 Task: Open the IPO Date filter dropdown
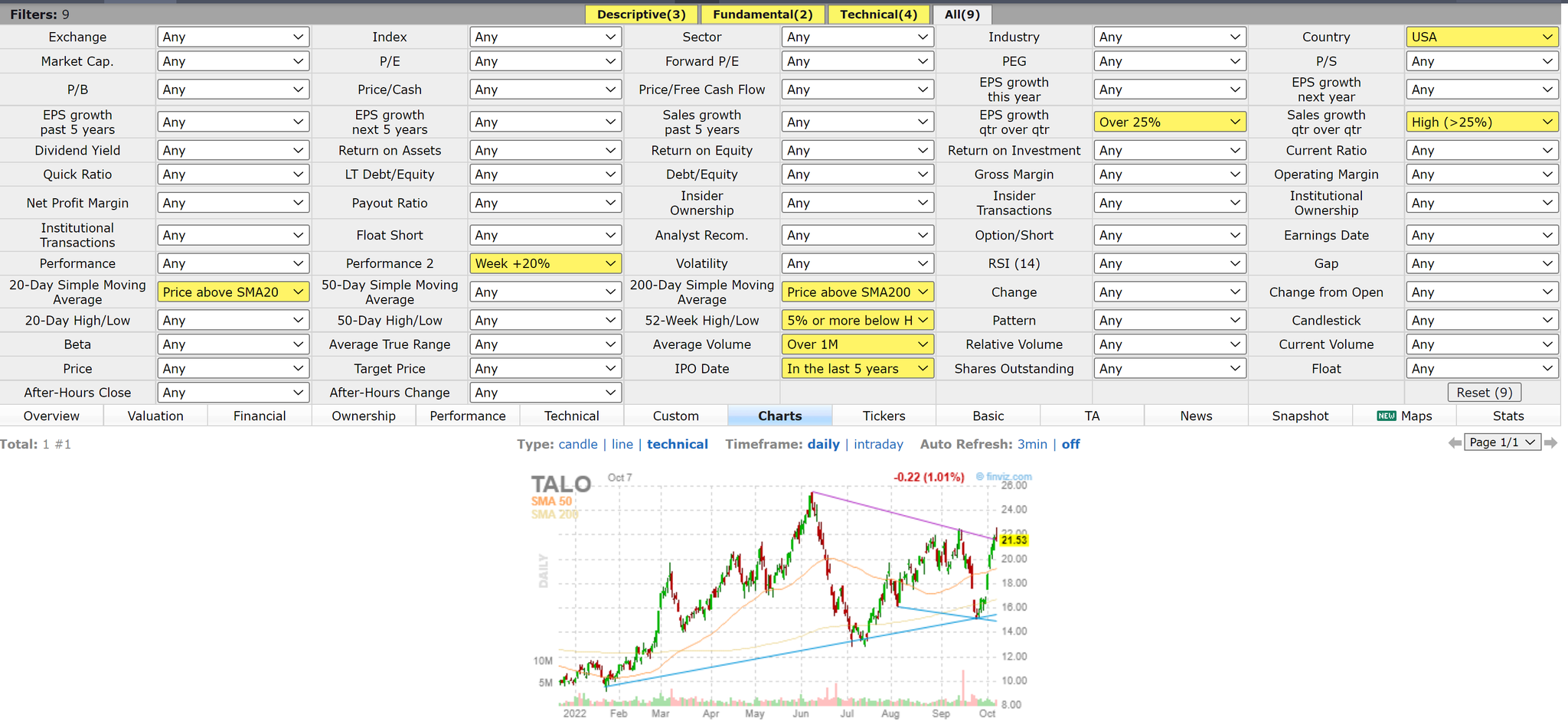857,368
